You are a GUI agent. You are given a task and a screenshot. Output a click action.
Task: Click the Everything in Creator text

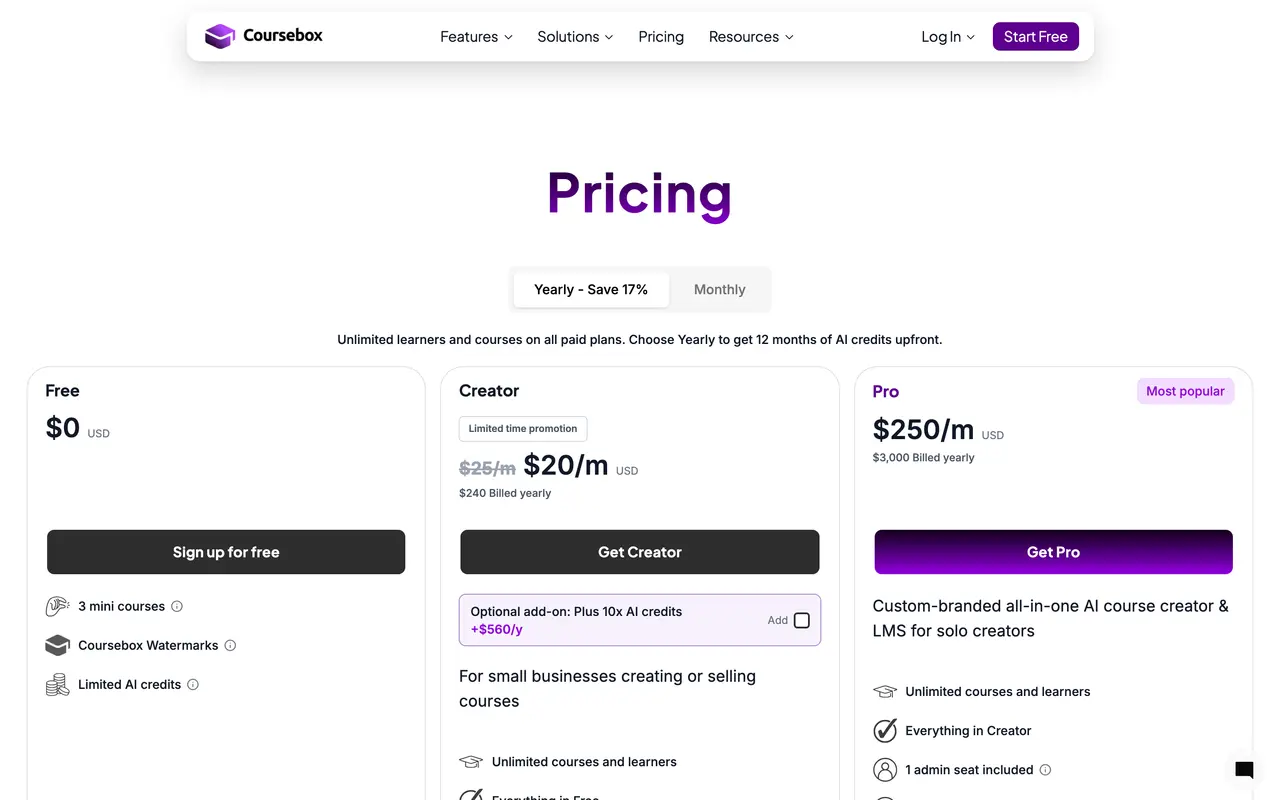(968, 731)
